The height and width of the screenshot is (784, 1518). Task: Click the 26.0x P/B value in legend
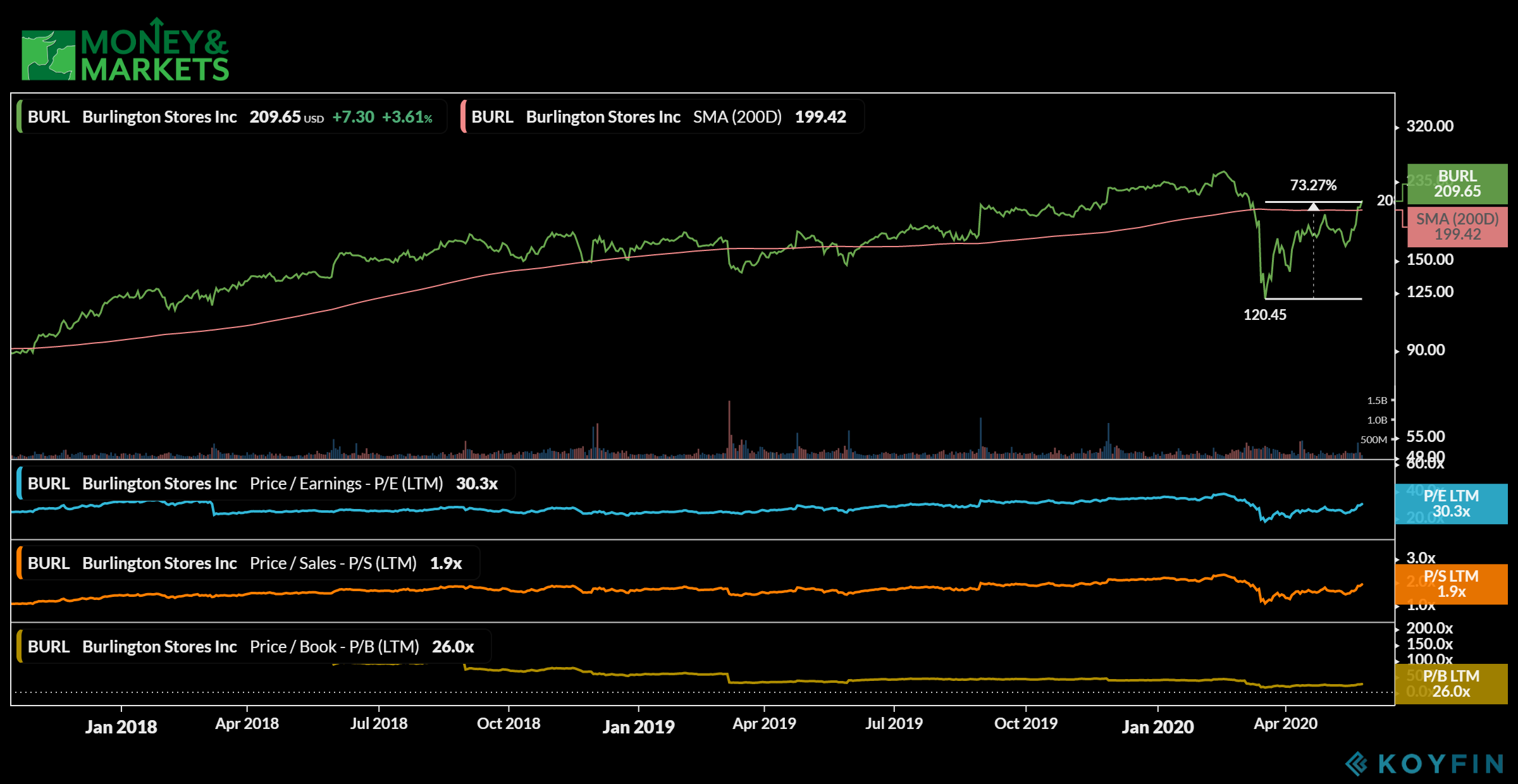453,647
